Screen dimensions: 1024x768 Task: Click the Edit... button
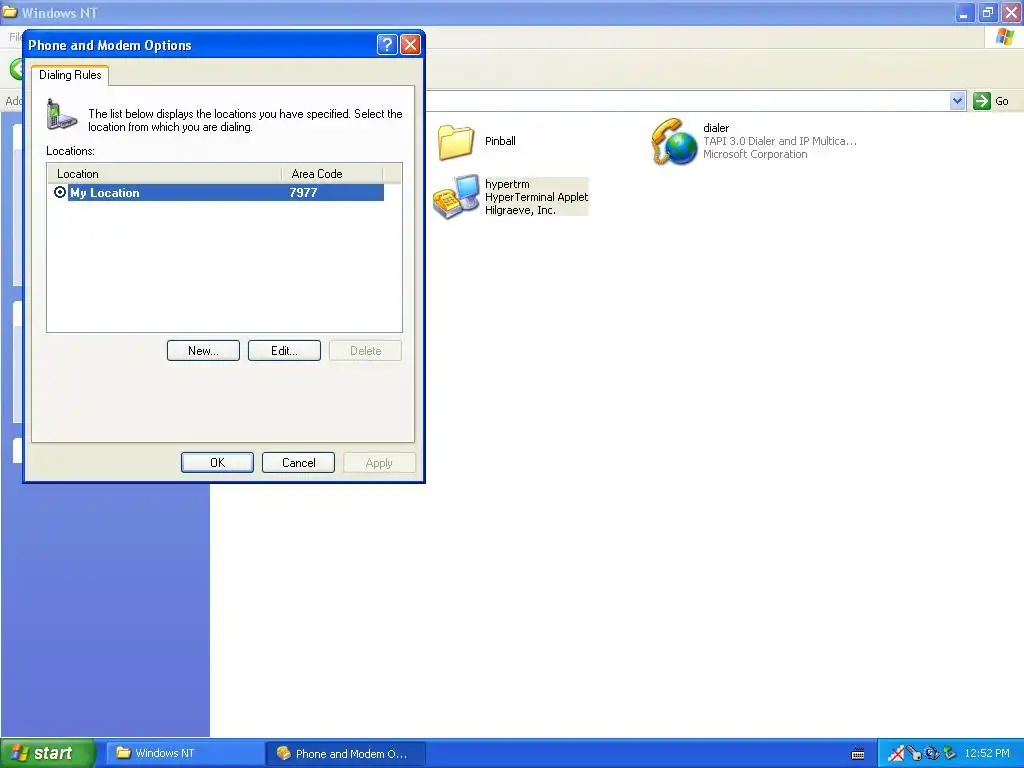tap(284, 351)
